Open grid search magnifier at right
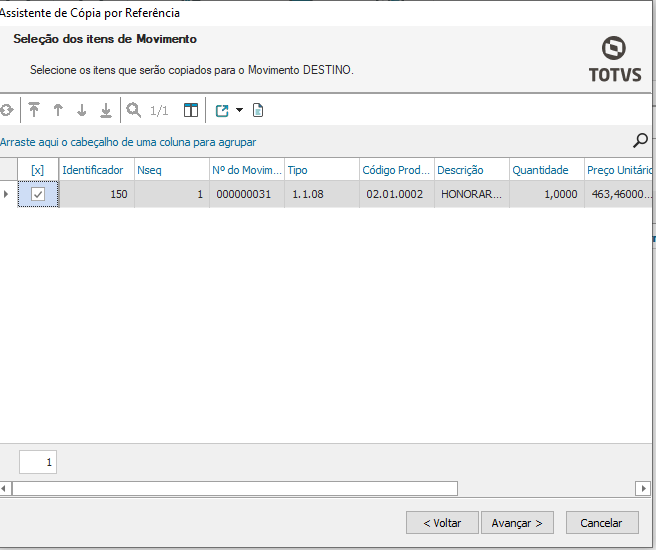This screenshot has height=550, width=656. [x=641, y=140]
